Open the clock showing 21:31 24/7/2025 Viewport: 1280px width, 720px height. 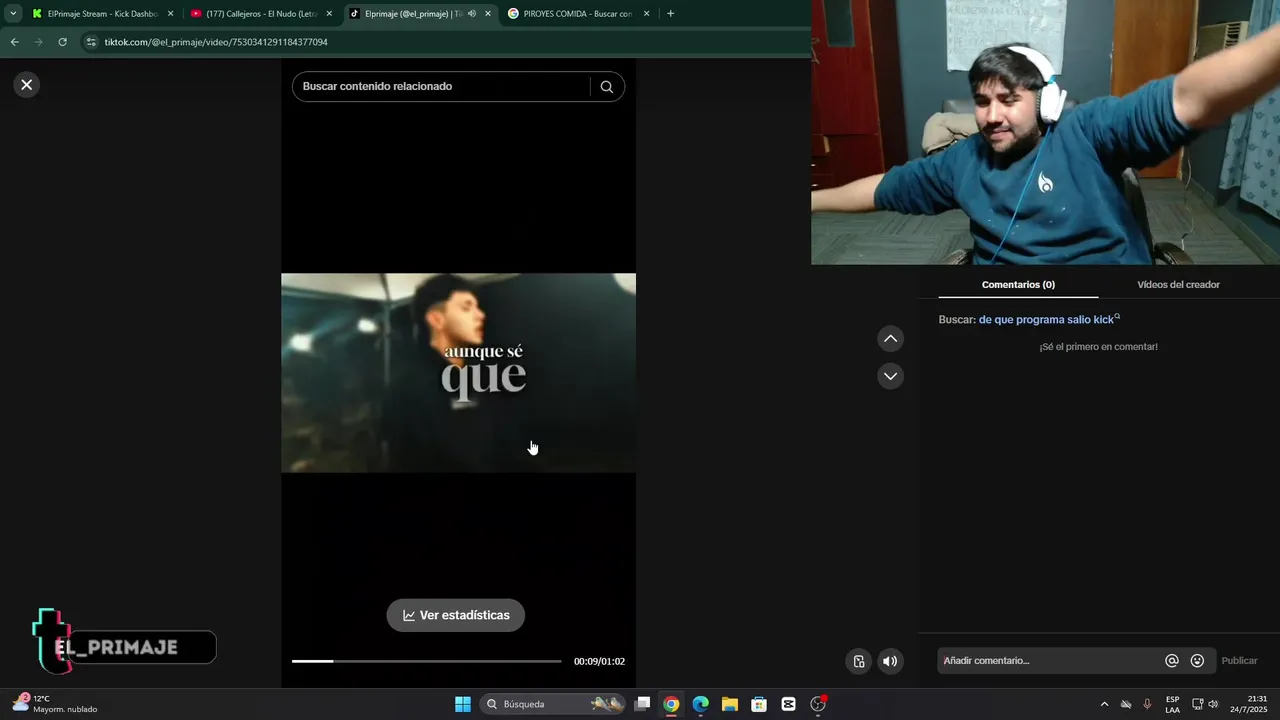pyautogui.click(x=1249, y=704)
